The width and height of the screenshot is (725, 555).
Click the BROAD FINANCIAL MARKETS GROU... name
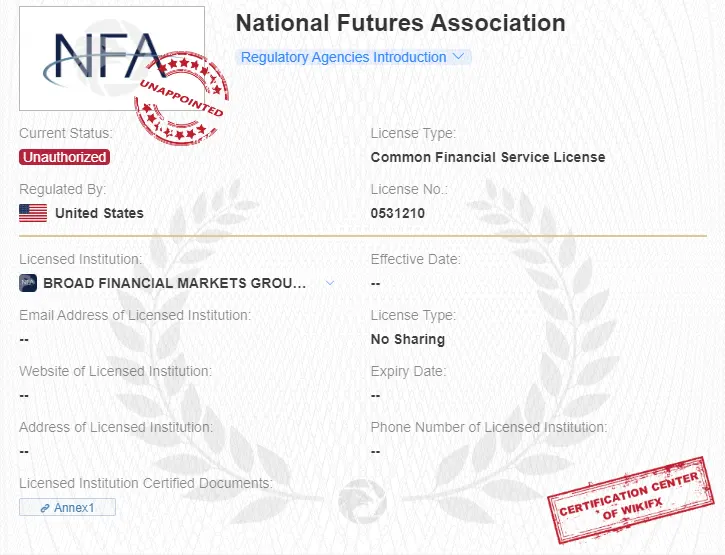coord(174,283)
